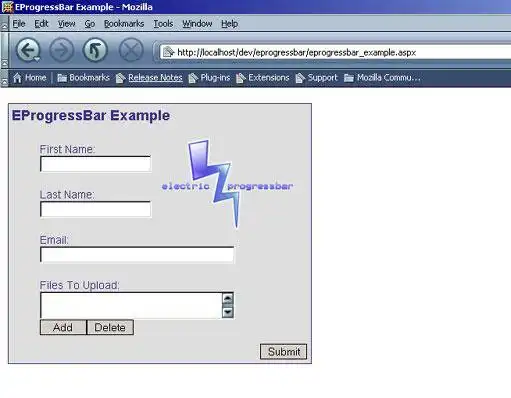Viewport: 511px width, 398px height.
Task: Submit the form
Action: (284, 352)
